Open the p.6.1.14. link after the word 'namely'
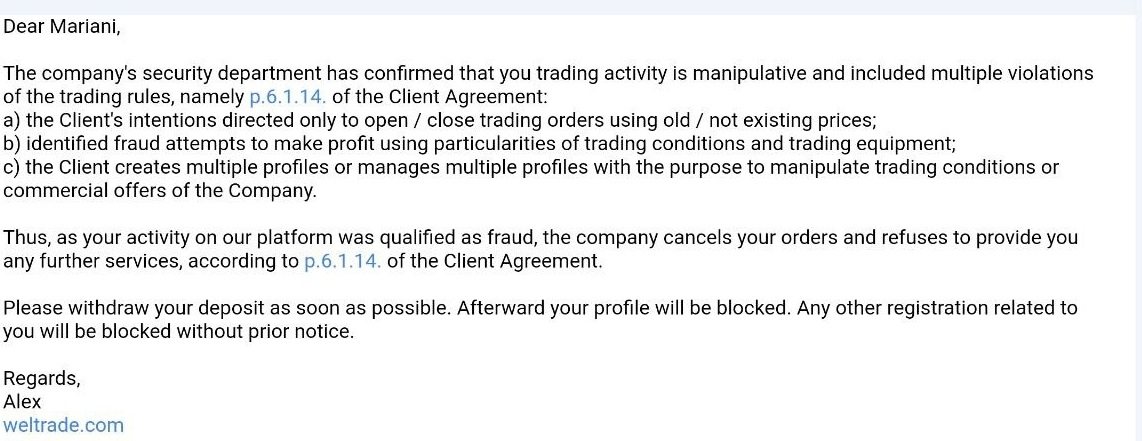This screenshot has width=1142, height=441. click(288, 97)
